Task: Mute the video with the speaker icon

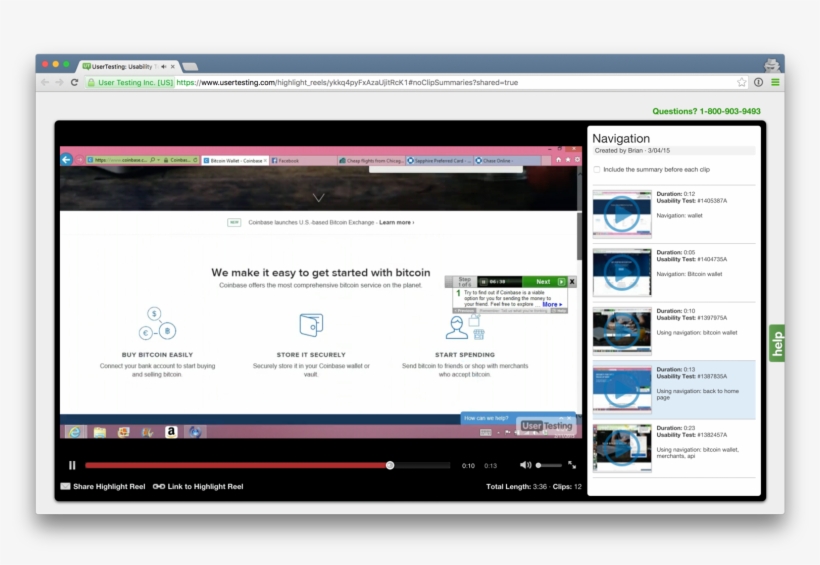Action: click(525, 465)
